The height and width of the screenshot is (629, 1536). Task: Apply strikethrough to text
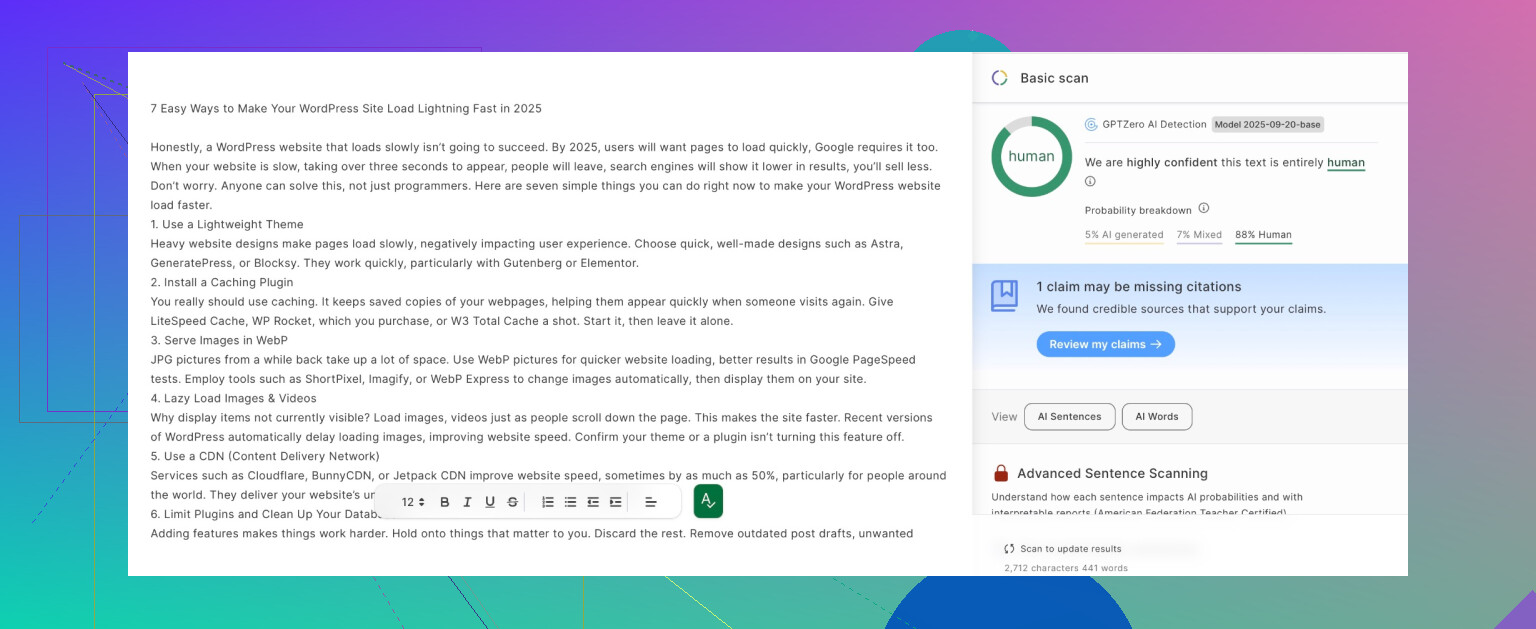(513, 502)
